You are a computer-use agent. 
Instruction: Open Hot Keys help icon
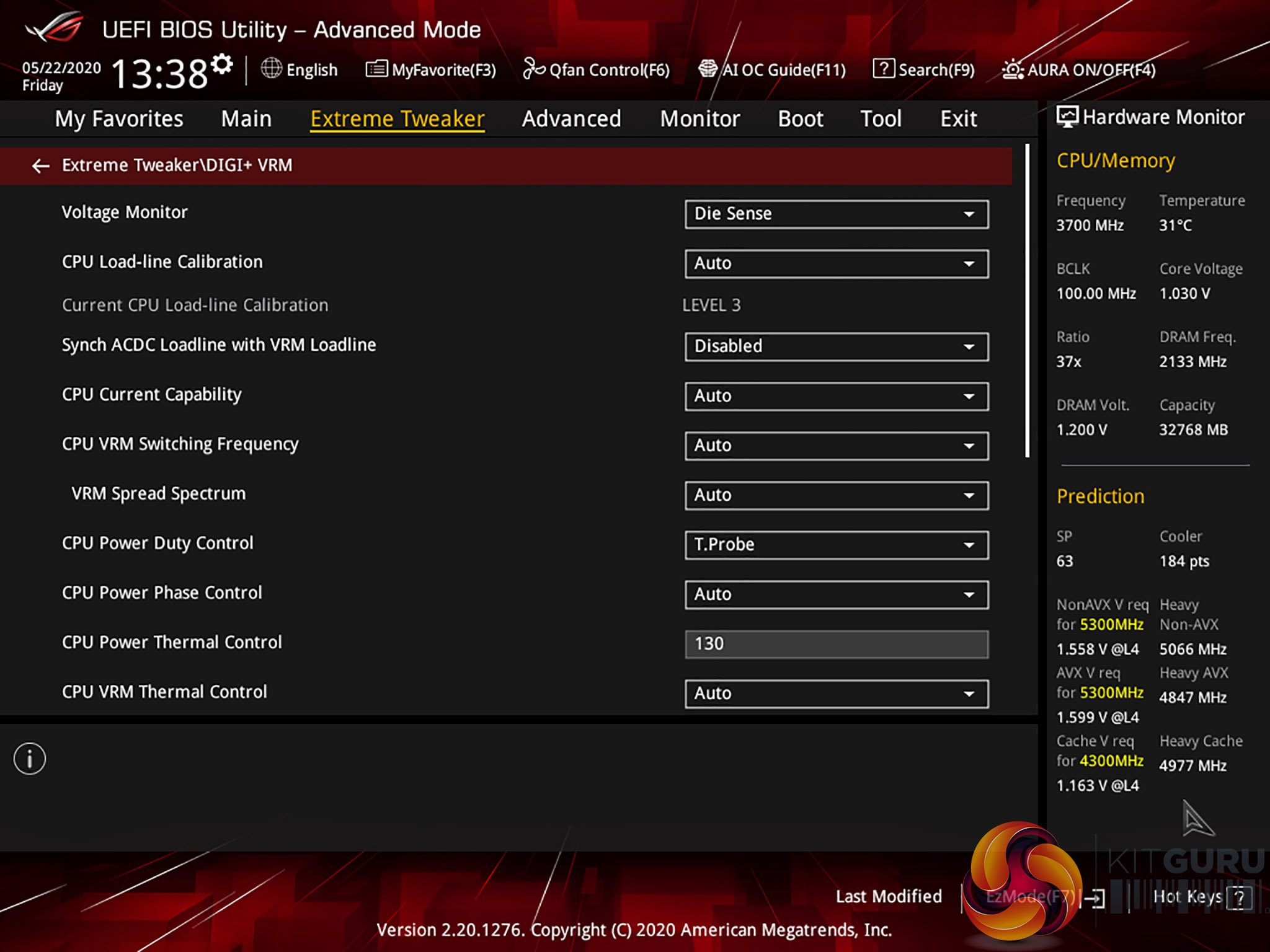pos(1239,897)
